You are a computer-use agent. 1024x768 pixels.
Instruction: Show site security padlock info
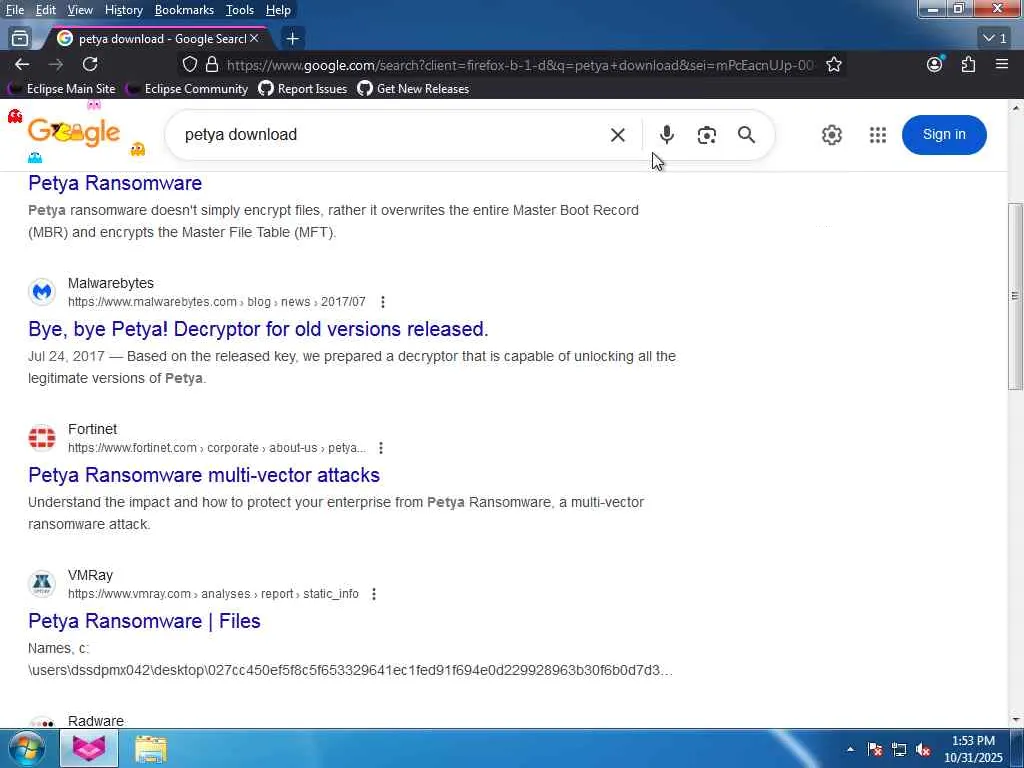pos(212,64)
